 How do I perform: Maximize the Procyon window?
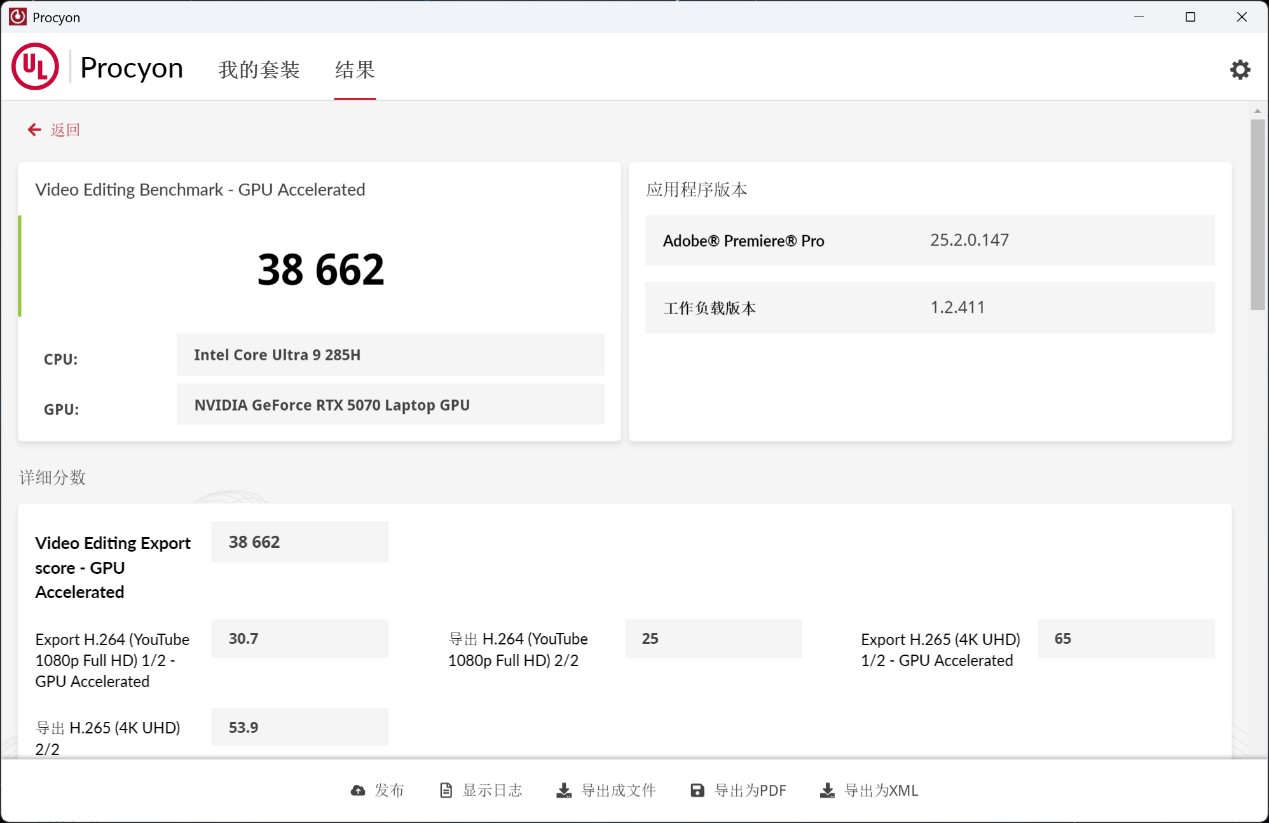tap(1190, 17)
